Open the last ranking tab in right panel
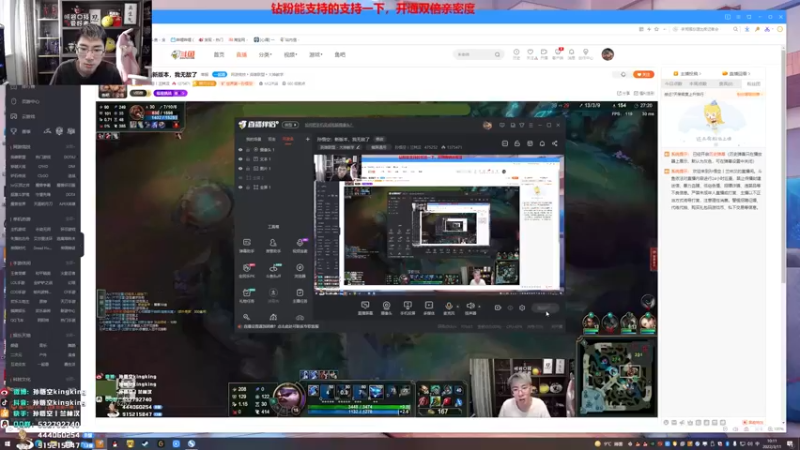Image resolution: width=800 pixels, height=450 pixels. click(x=753, y=84)
